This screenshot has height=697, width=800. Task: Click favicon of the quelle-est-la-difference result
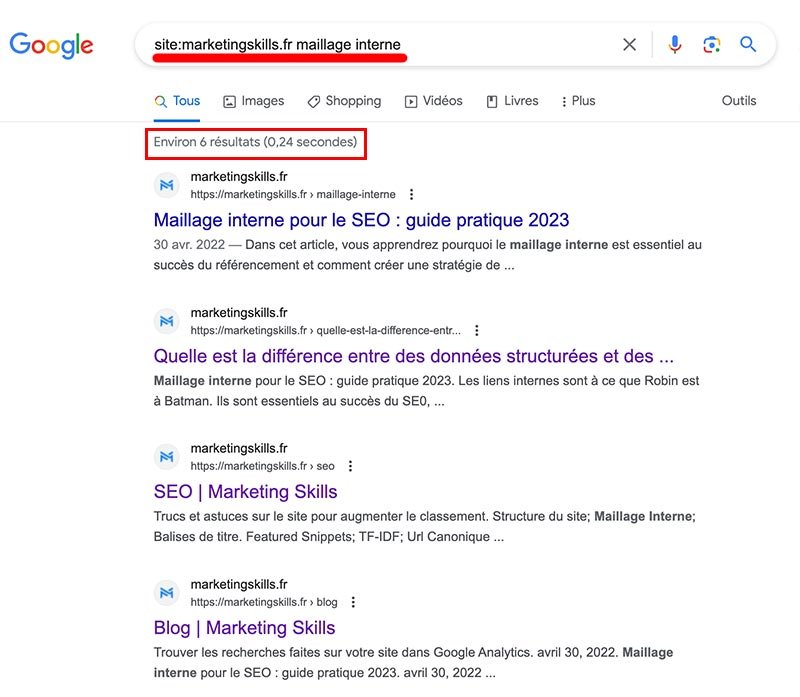167,321
